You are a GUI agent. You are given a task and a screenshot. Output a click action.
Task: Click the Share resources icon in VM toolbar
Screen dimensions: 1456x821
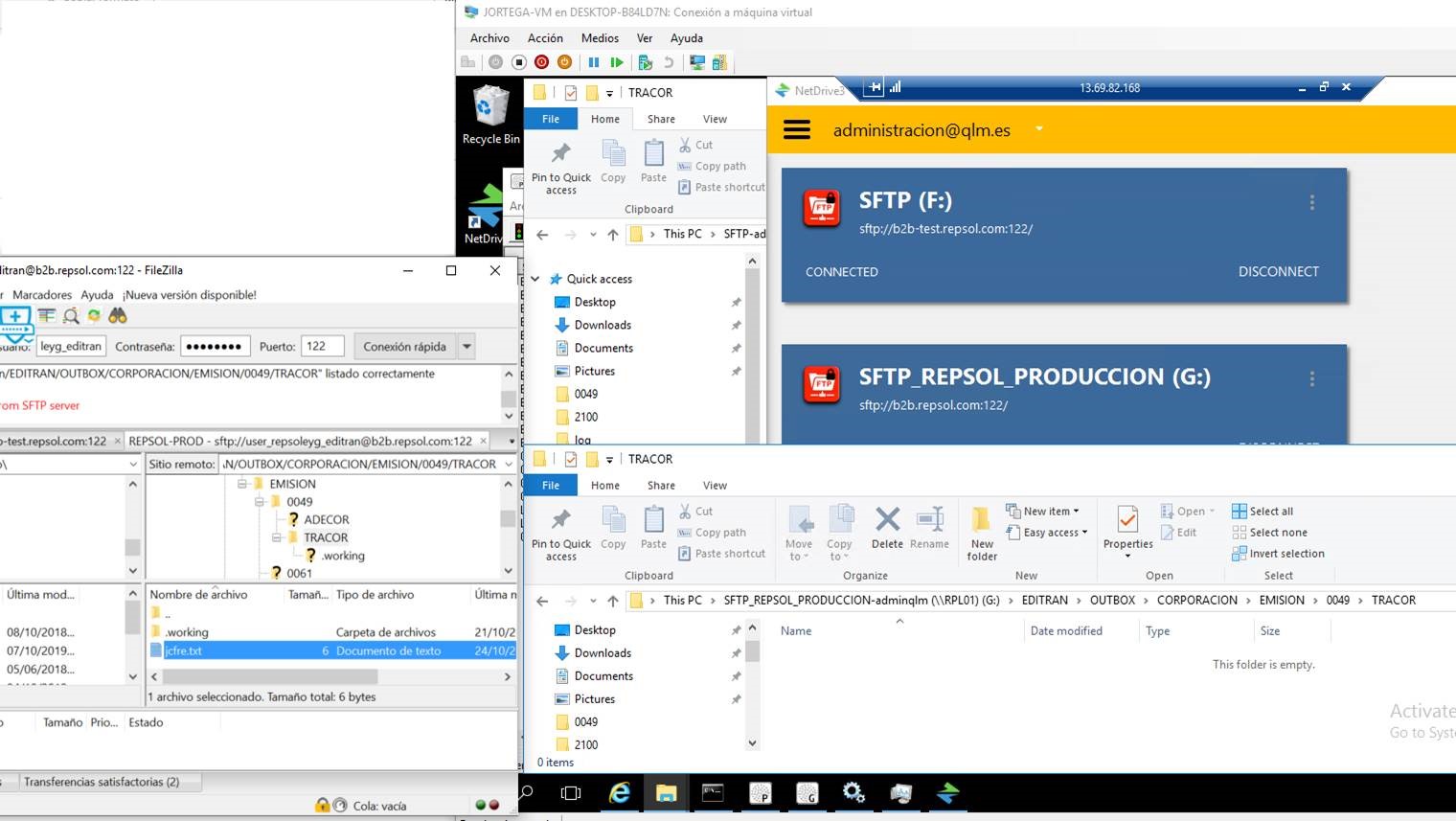719,62
